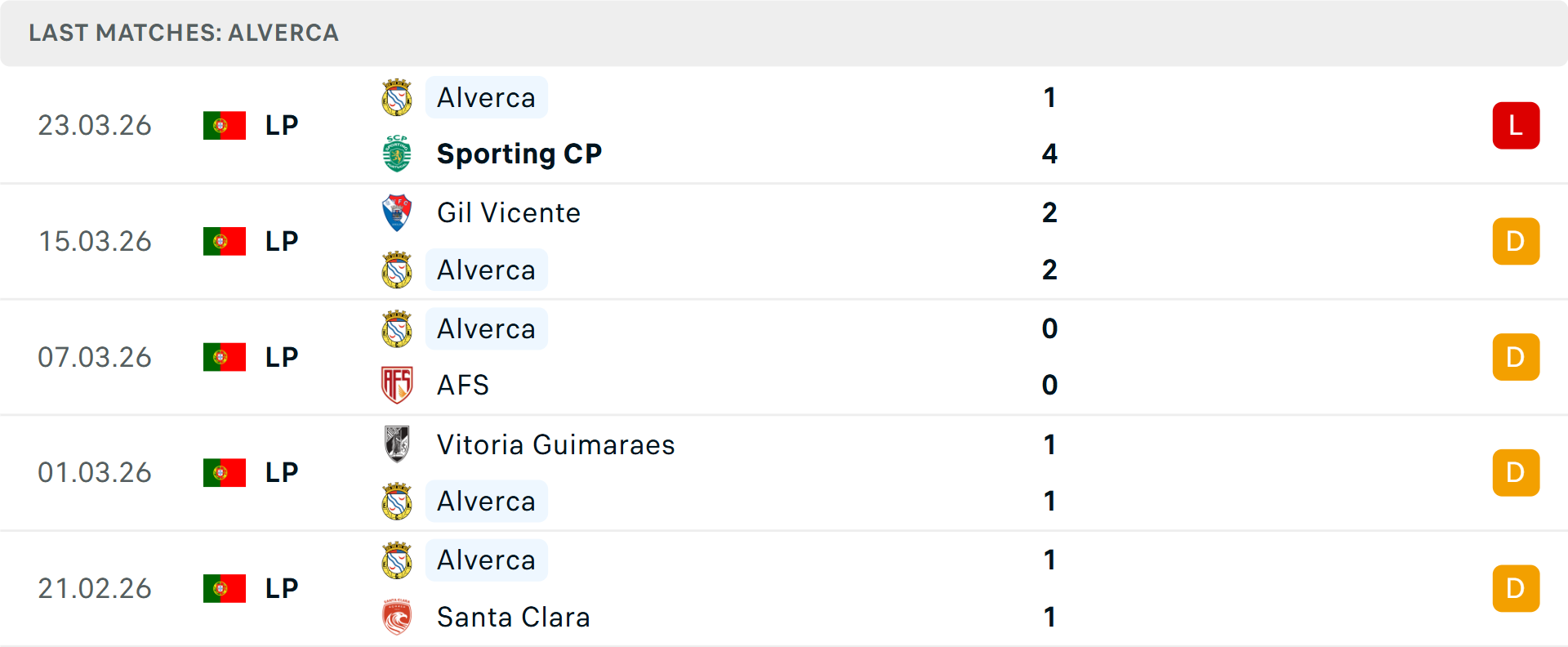Click the Gil Vicente club crest
The height and width of the screenshot is (647, 1568).
(397, 212)
